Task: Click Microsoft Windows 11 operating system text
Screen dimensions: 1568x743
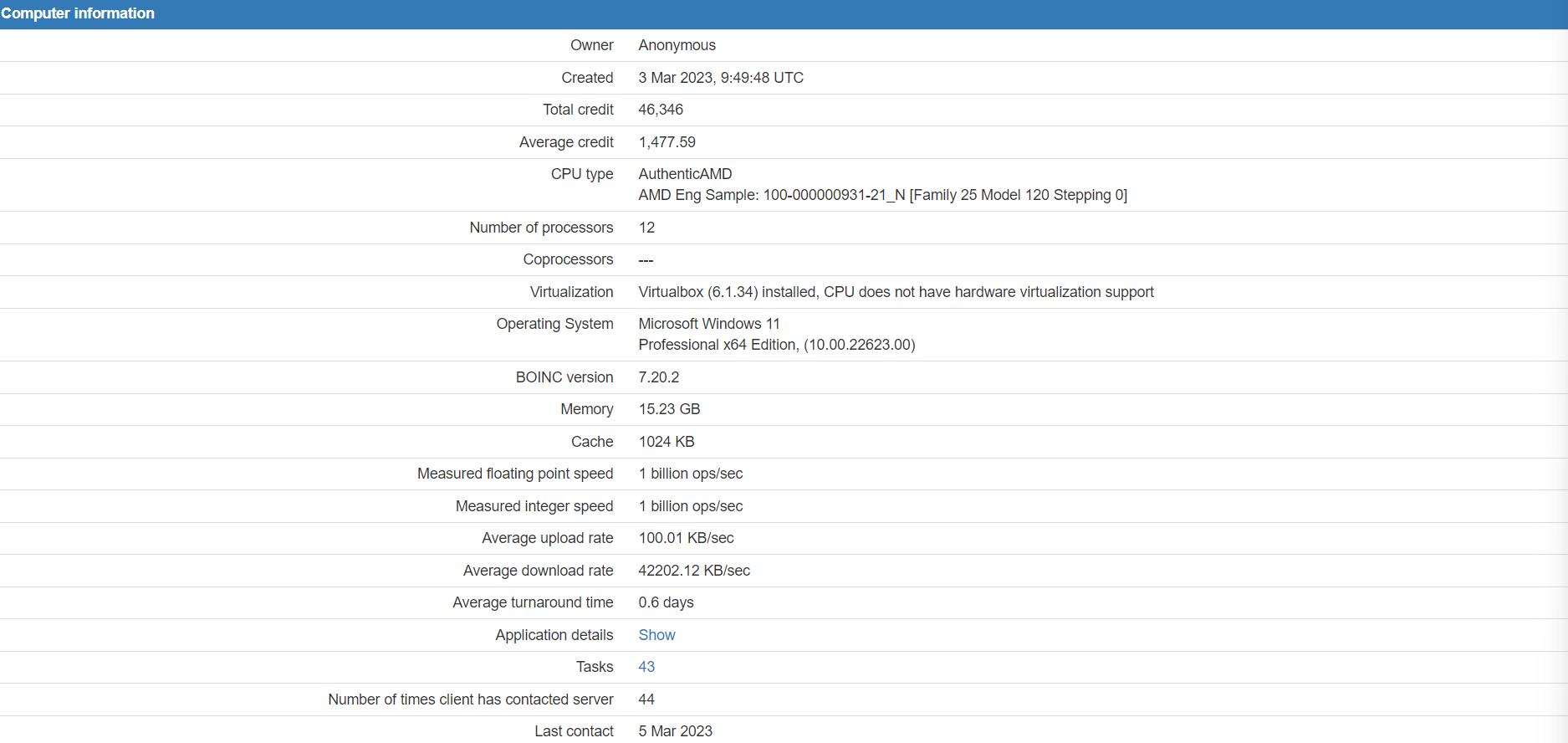Action: tap(709, 324)
